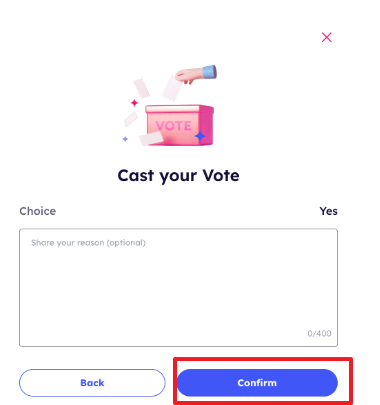
Task: Click the ballot paper leaning on box front
Action: coord(151,138)
